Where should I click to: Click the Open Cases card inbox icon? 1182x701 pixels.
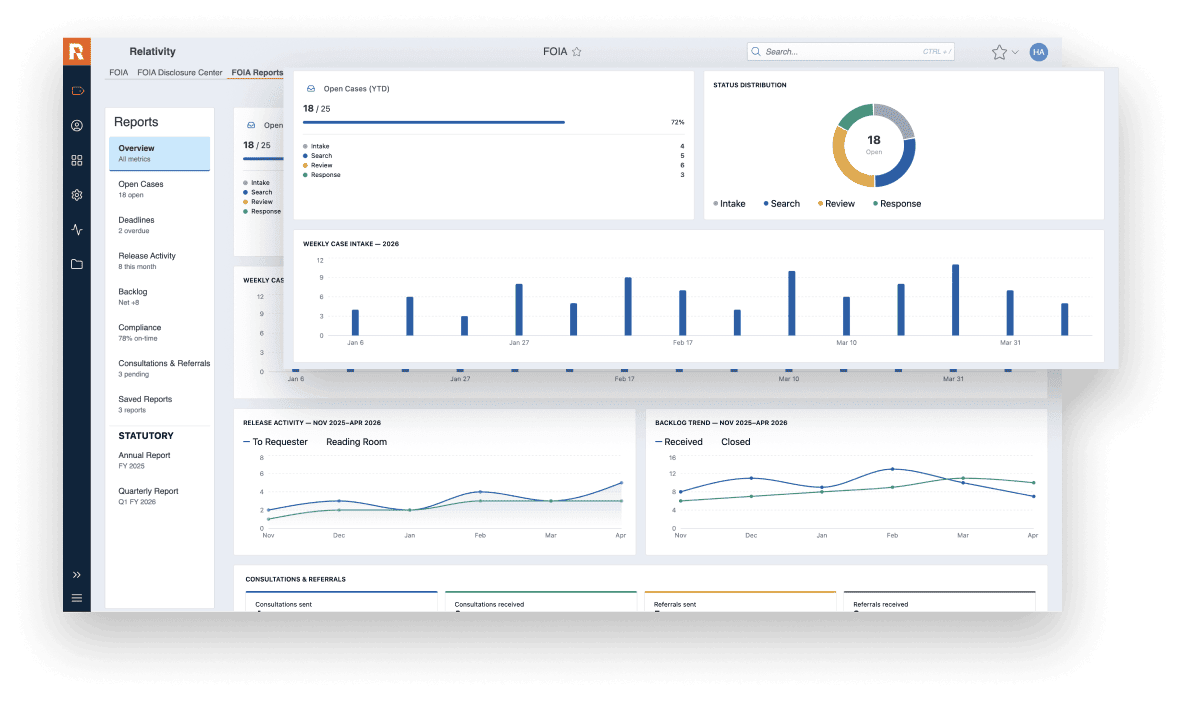pyautogui.click(x=311, y=89)
